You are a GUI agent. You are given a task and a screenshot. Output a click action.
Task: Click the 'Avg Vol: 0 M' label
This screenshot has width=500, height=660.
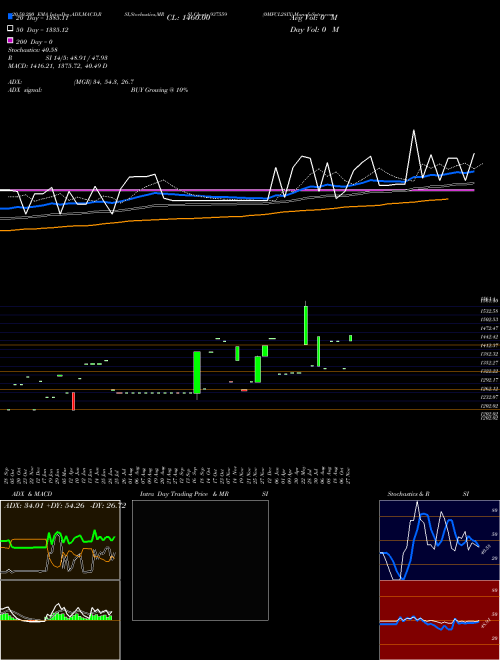coord(314,18)
